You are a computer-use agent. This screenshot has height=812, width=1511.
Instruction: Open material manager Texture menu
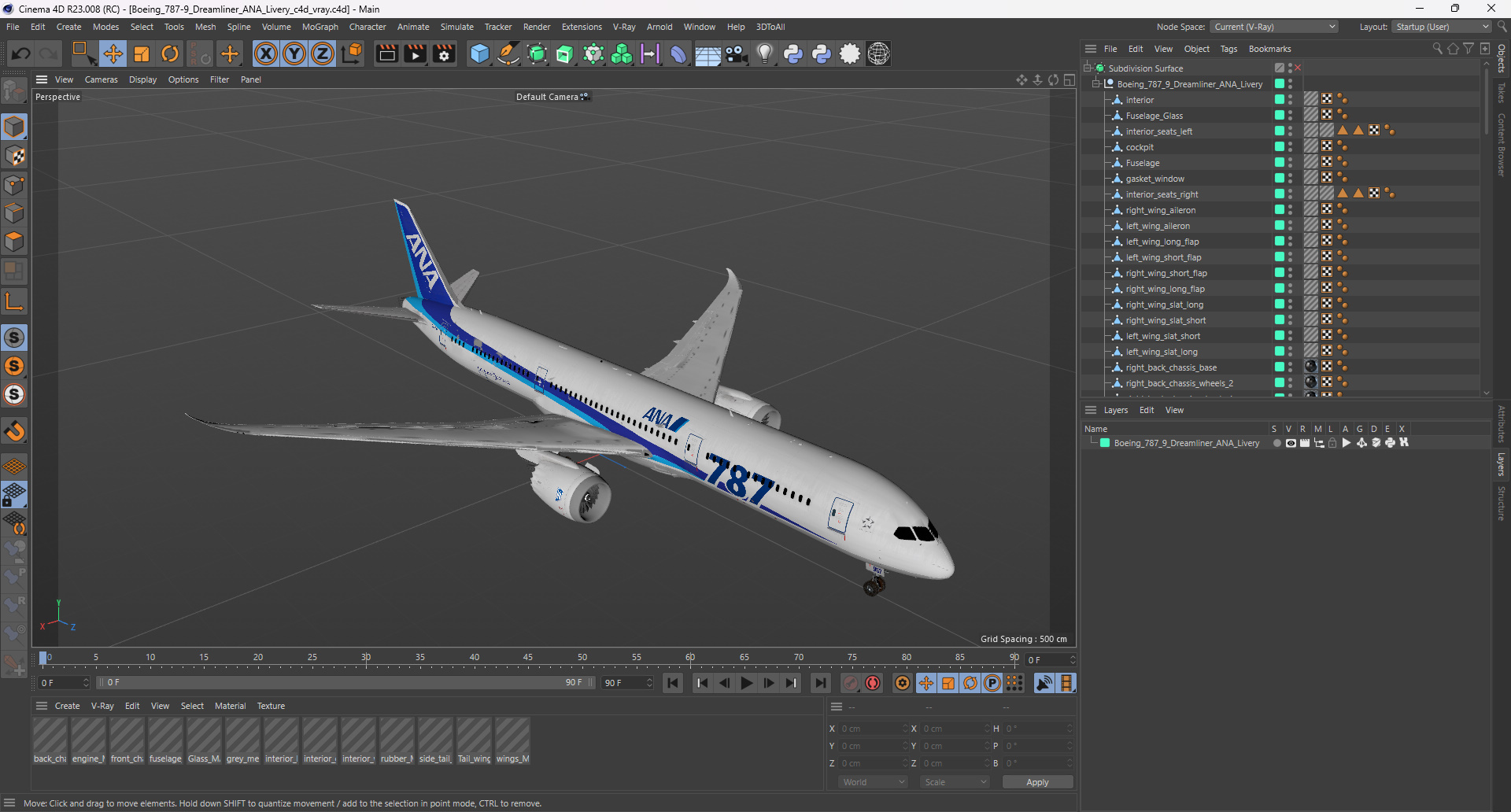coord(271,706)
